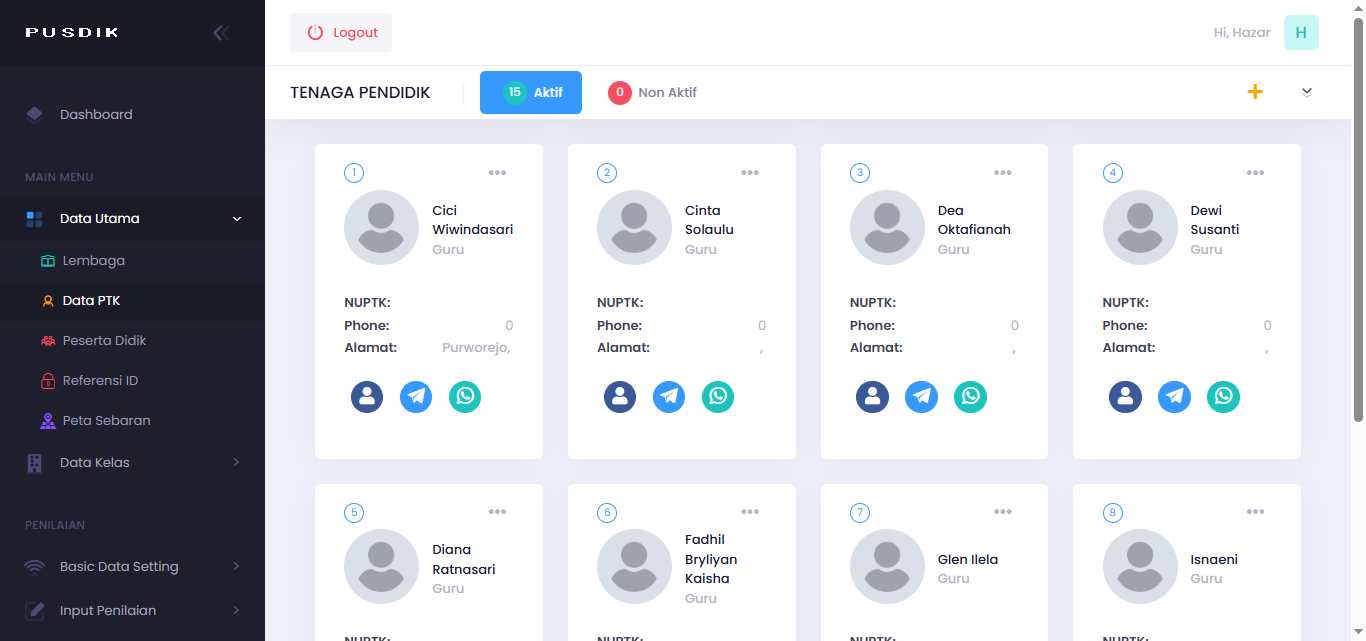Image resolution: width=1366 pixels, height=641 pixels.
Task: Open options menu on Dewi Susanti's card
Action: 1256,173
